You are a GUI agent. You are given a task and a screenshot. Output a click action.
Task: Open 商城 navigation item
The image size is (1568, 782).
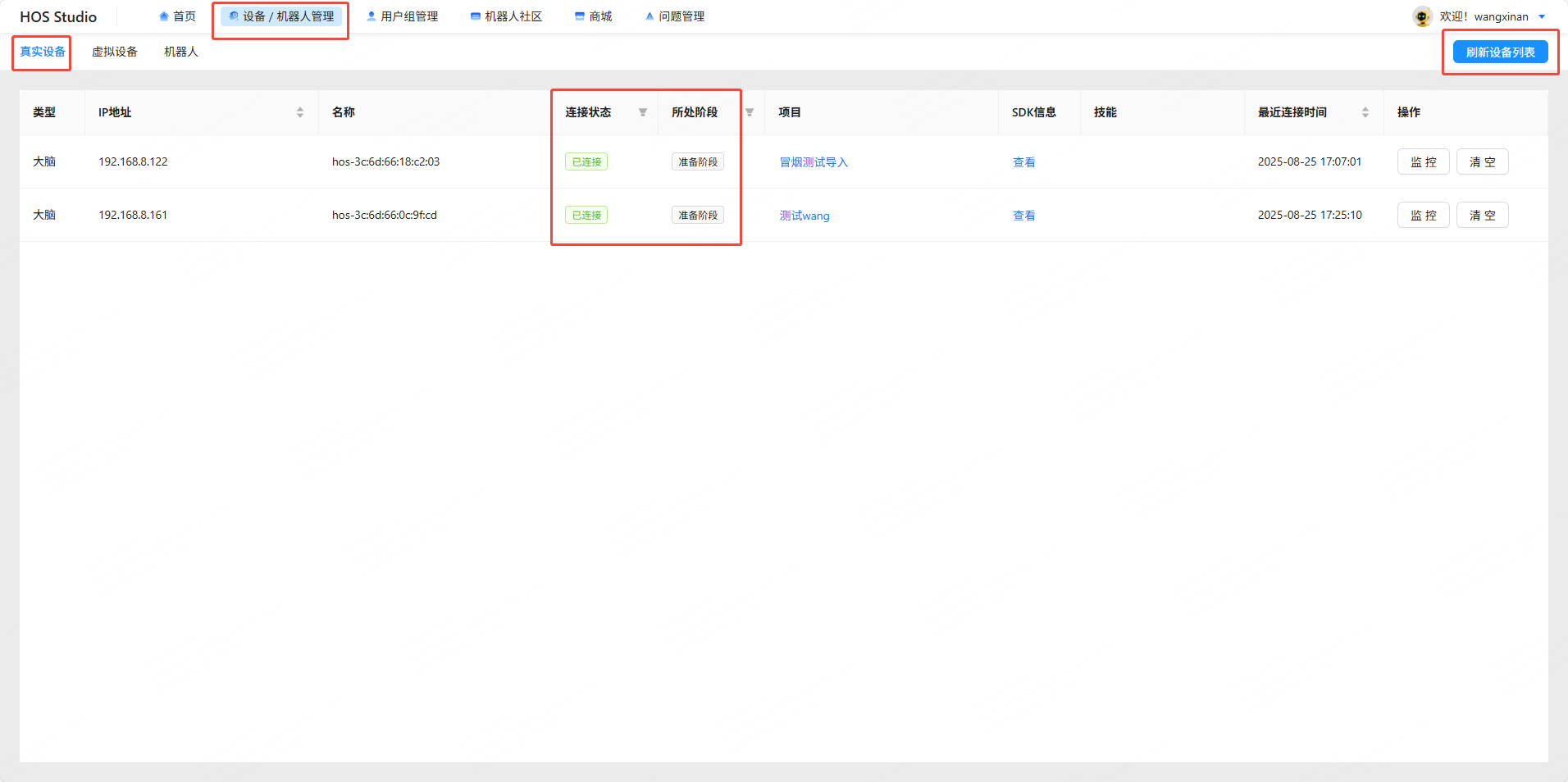tap(593, 16)
